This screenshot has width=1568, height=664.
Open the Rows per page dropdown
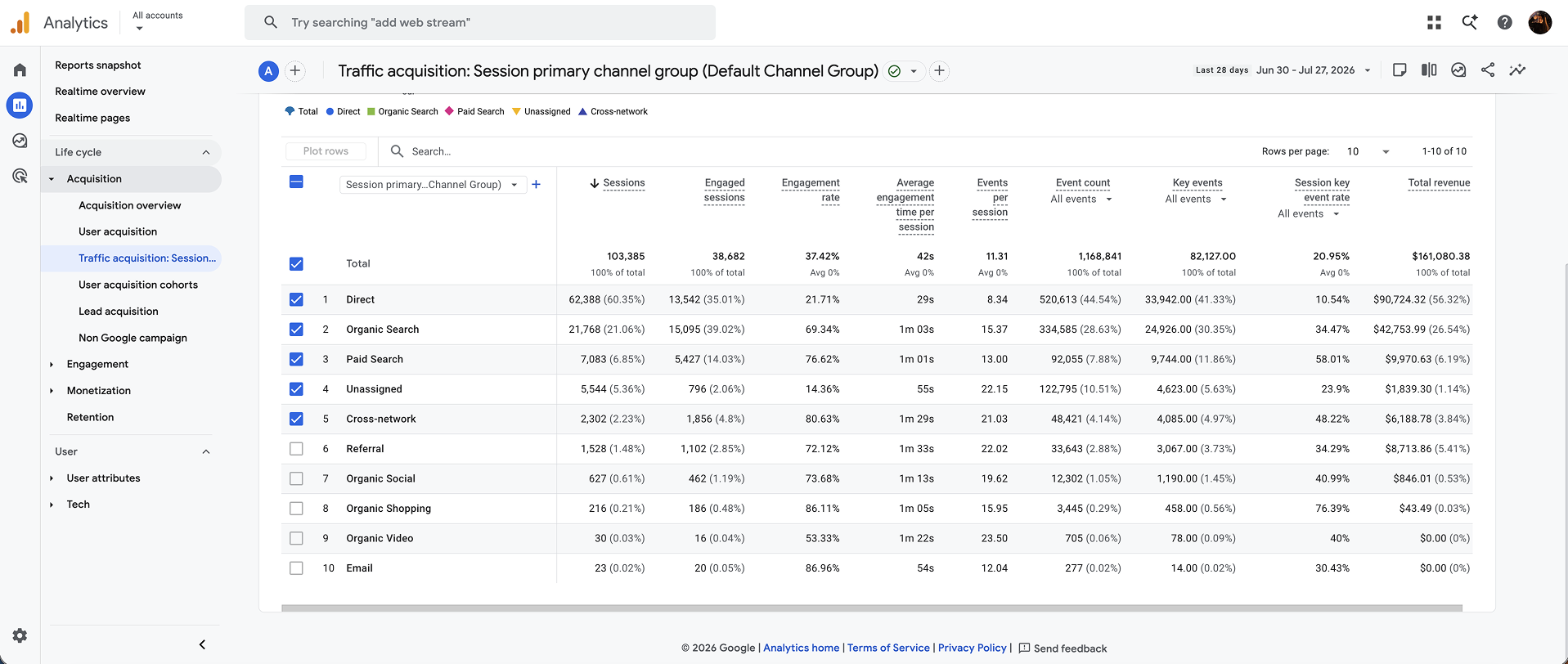point(1368,151)
